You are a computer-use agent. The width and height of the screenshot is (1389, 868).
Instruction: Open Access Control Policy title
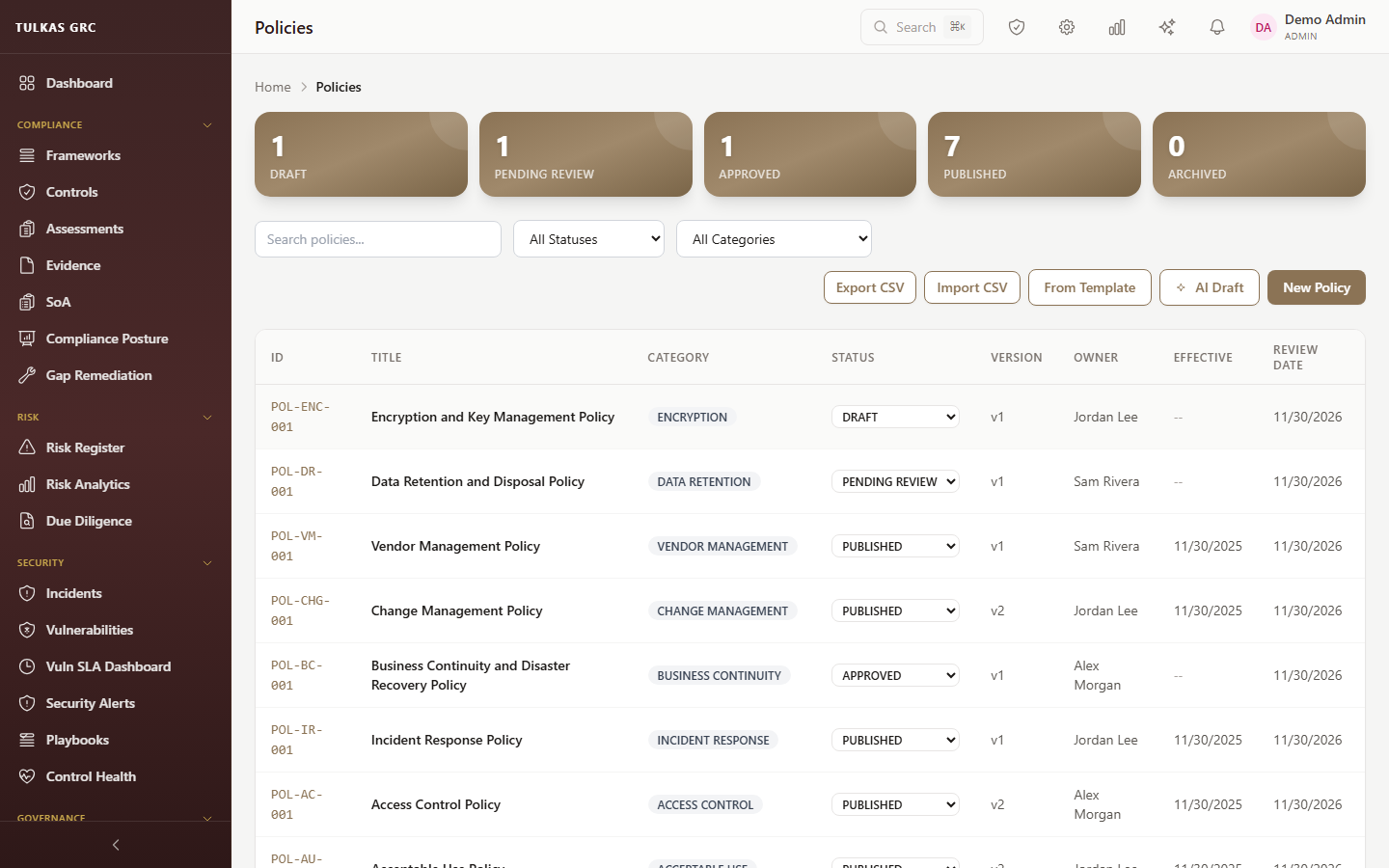pyautogui.click(x=436, y=804)
